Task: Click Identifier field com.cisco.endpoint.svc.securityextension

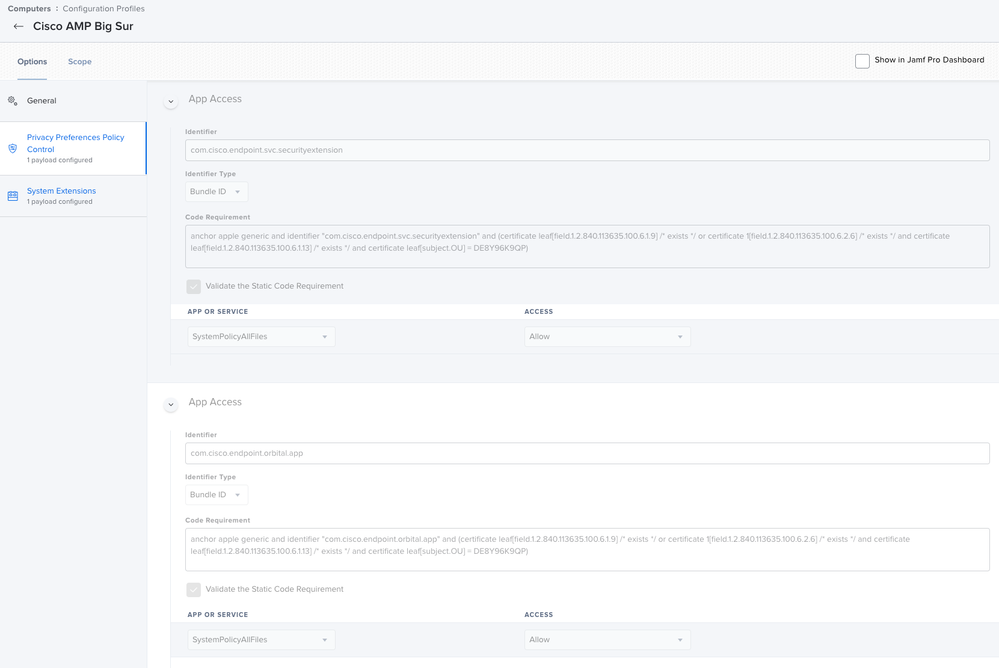Action: pos(587,150)
